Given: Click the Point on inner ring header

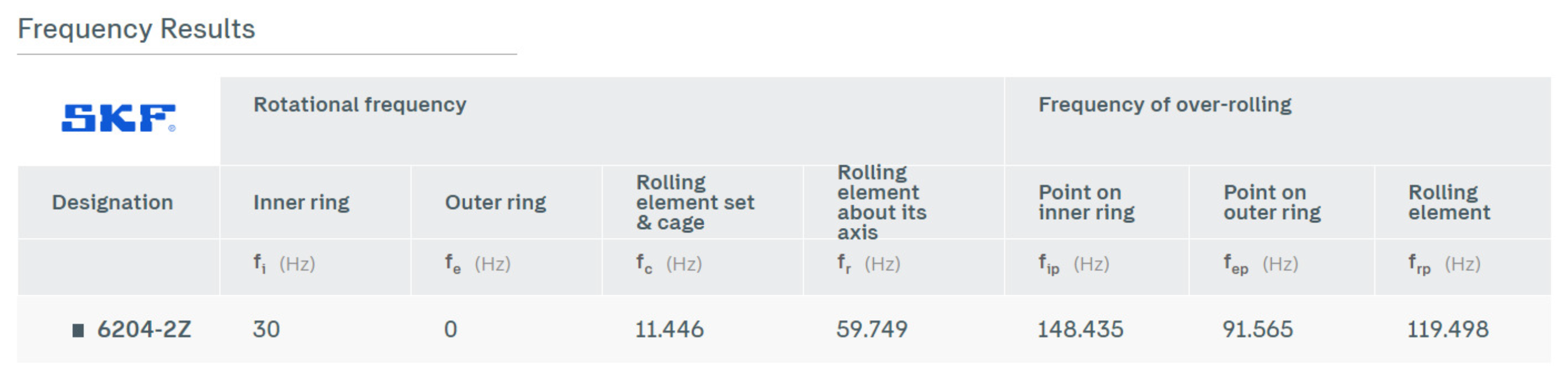Looking at the screenshot, I should [x=1087, y=202].
